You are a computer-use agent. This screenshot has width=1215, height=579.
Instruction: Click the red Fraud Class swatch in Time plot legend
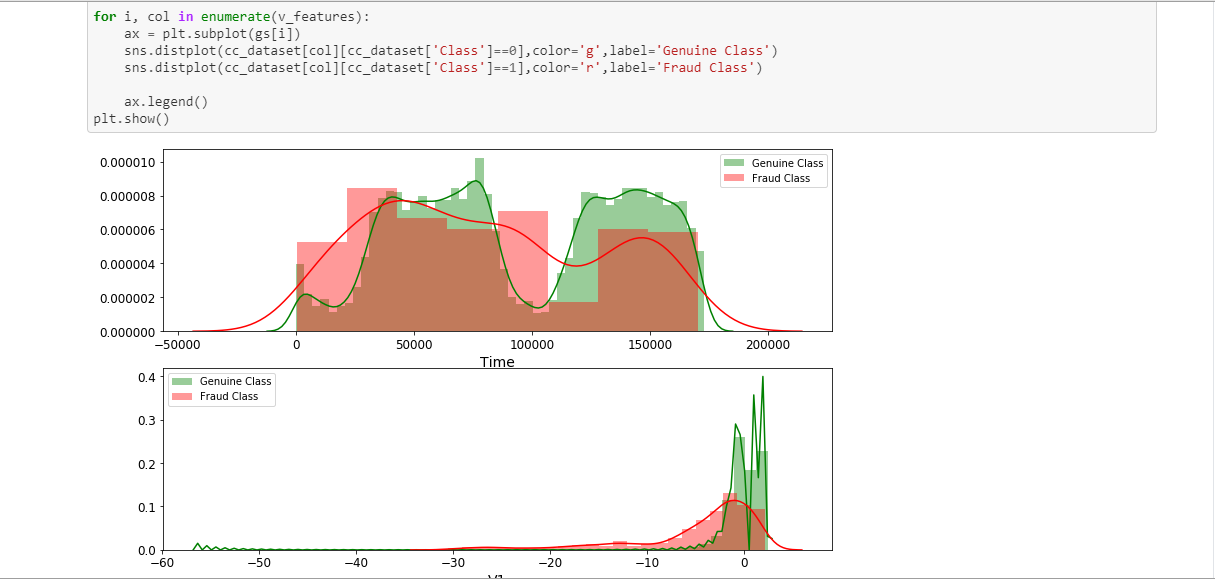click(x=734, y=179)
